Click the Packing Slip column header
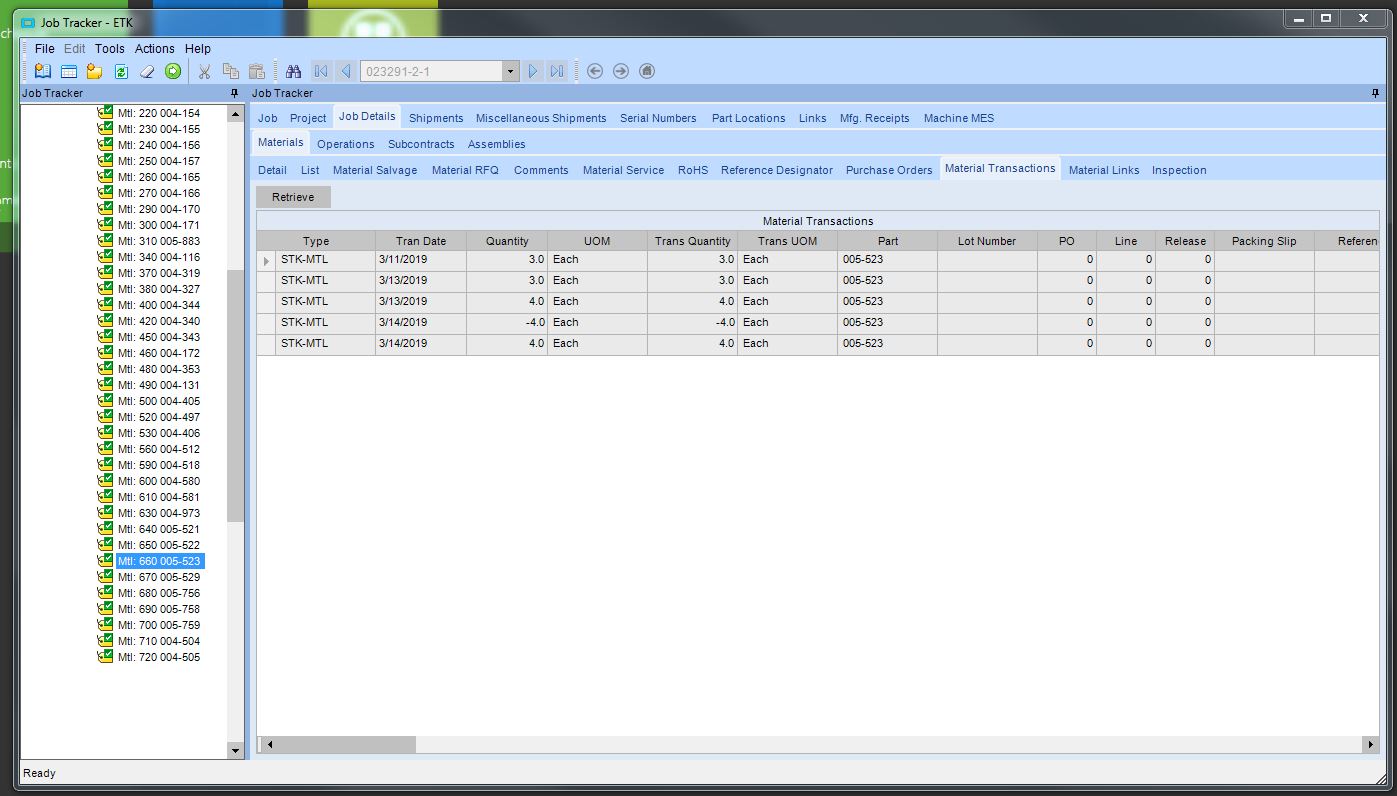 point(1264,241)
